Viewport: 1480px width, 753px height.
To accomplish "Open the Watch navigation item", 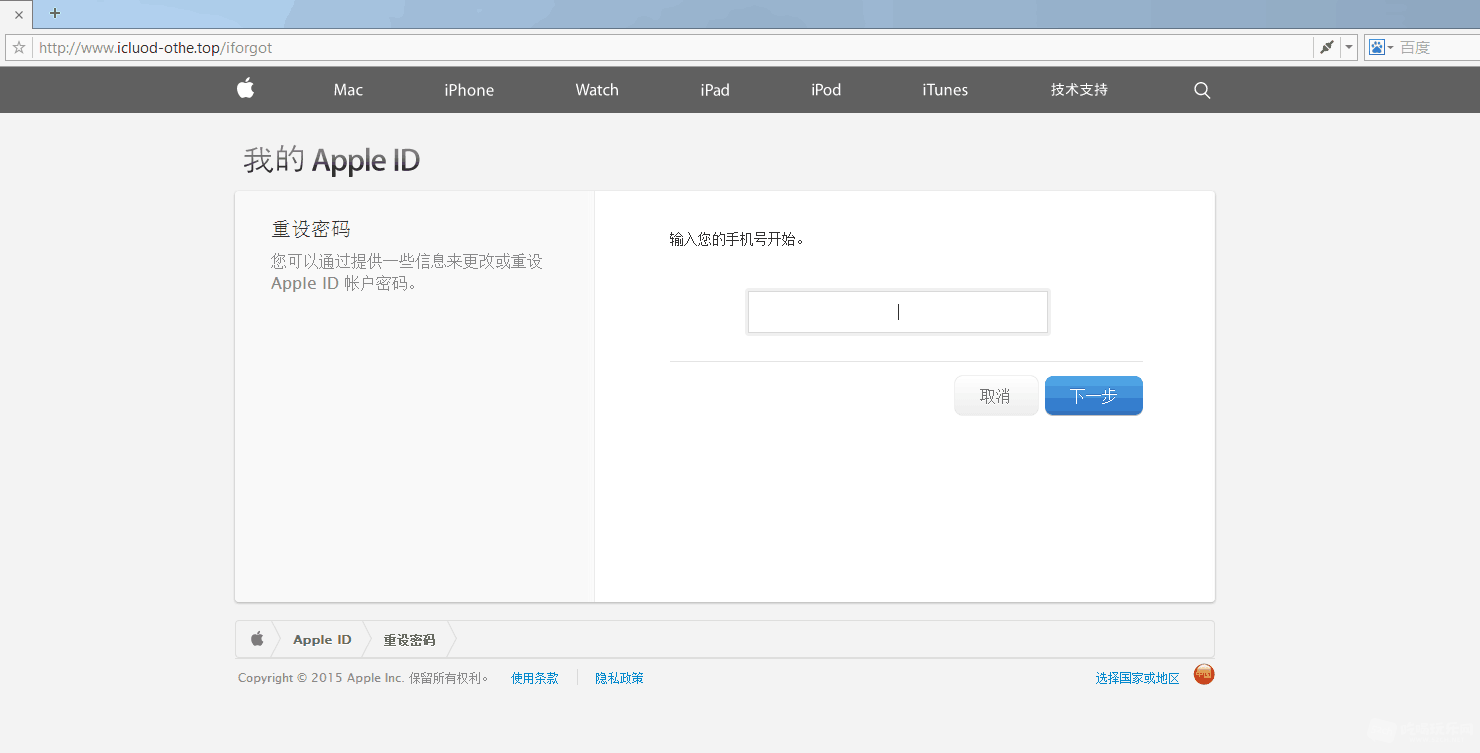I will (x=597, y=90).
